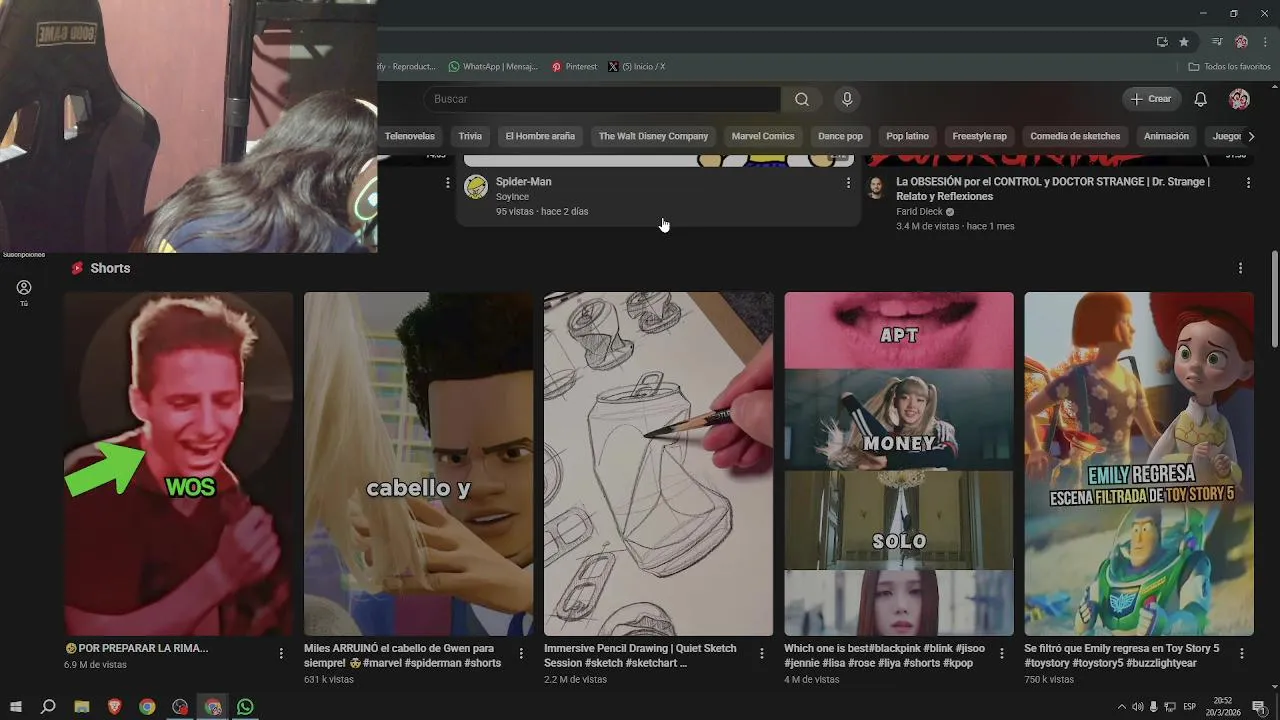Select The Walt Disney Company chip
The image size is (1280, 720).
point(653,136)
